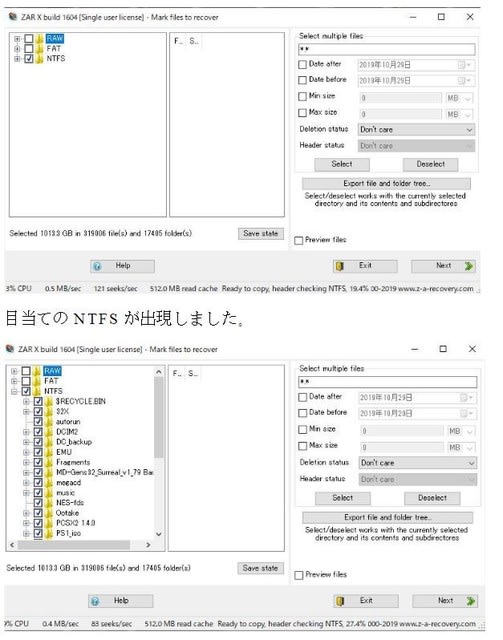Click the horizontal scrollbar thumb in folder tree
Image resolution: width=503 pixels, height=640 pixels.
(74, 545)
